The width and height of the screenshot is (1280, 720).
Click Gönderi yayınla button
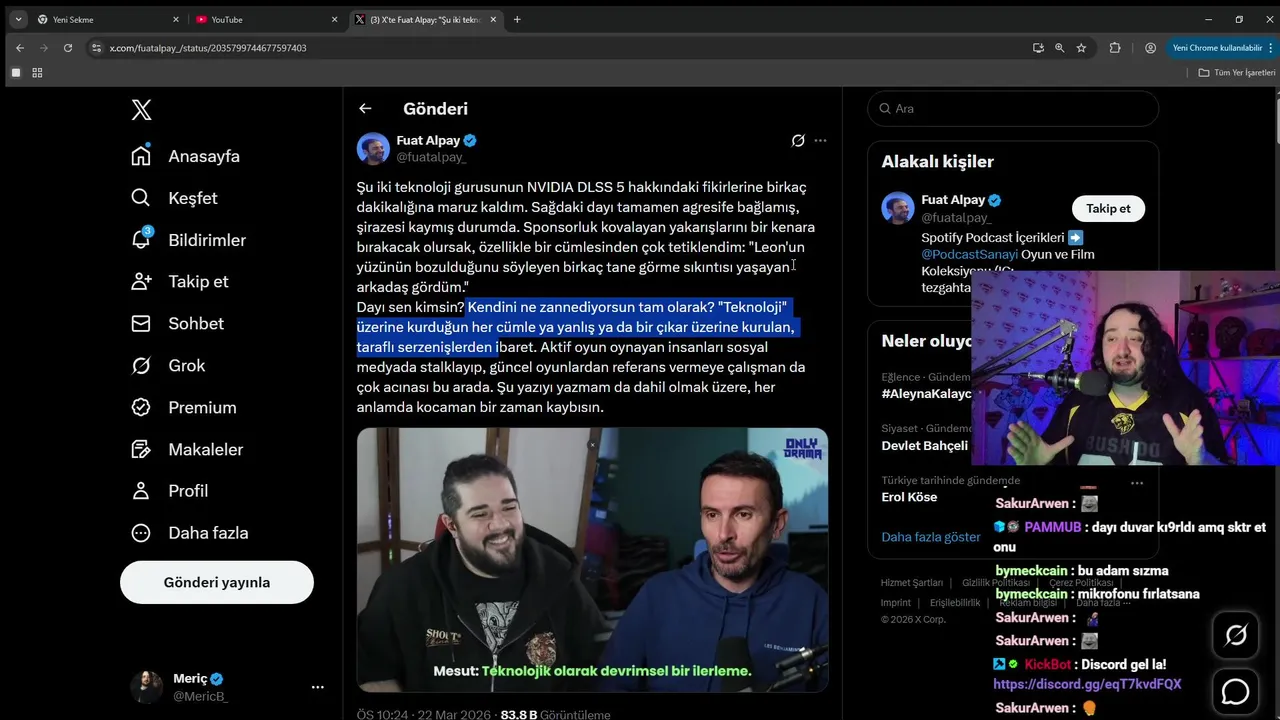[217, 582]
